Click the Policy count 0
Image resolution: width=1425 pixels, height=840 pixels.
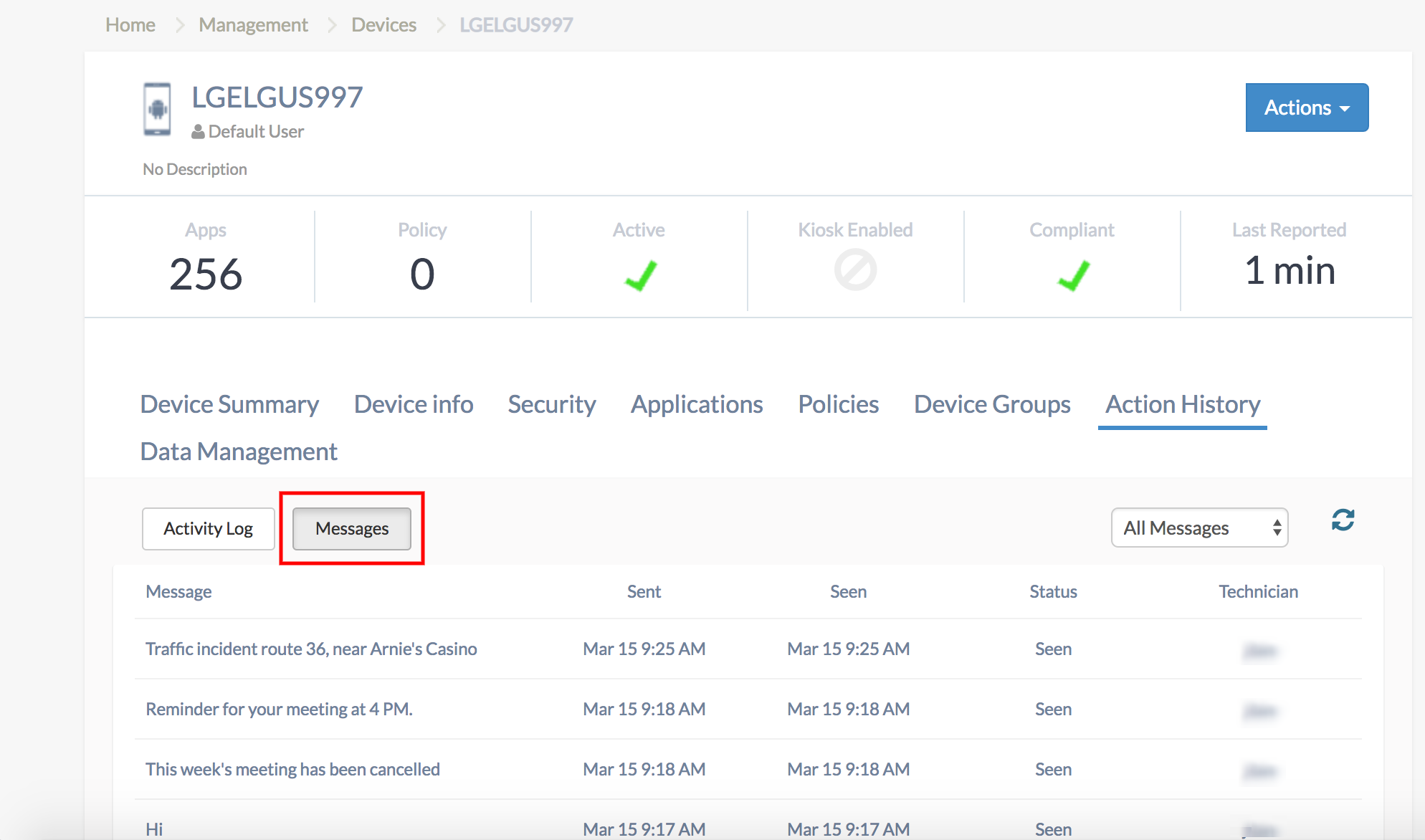pos(422,274)
